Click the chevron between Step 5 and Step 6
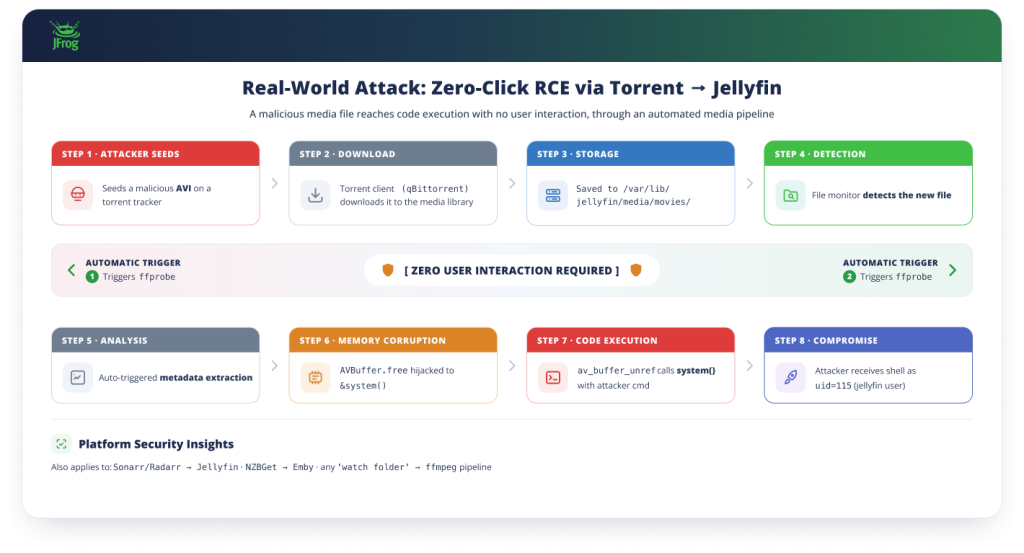1024x553 pixels. click(x=275, y=366)
